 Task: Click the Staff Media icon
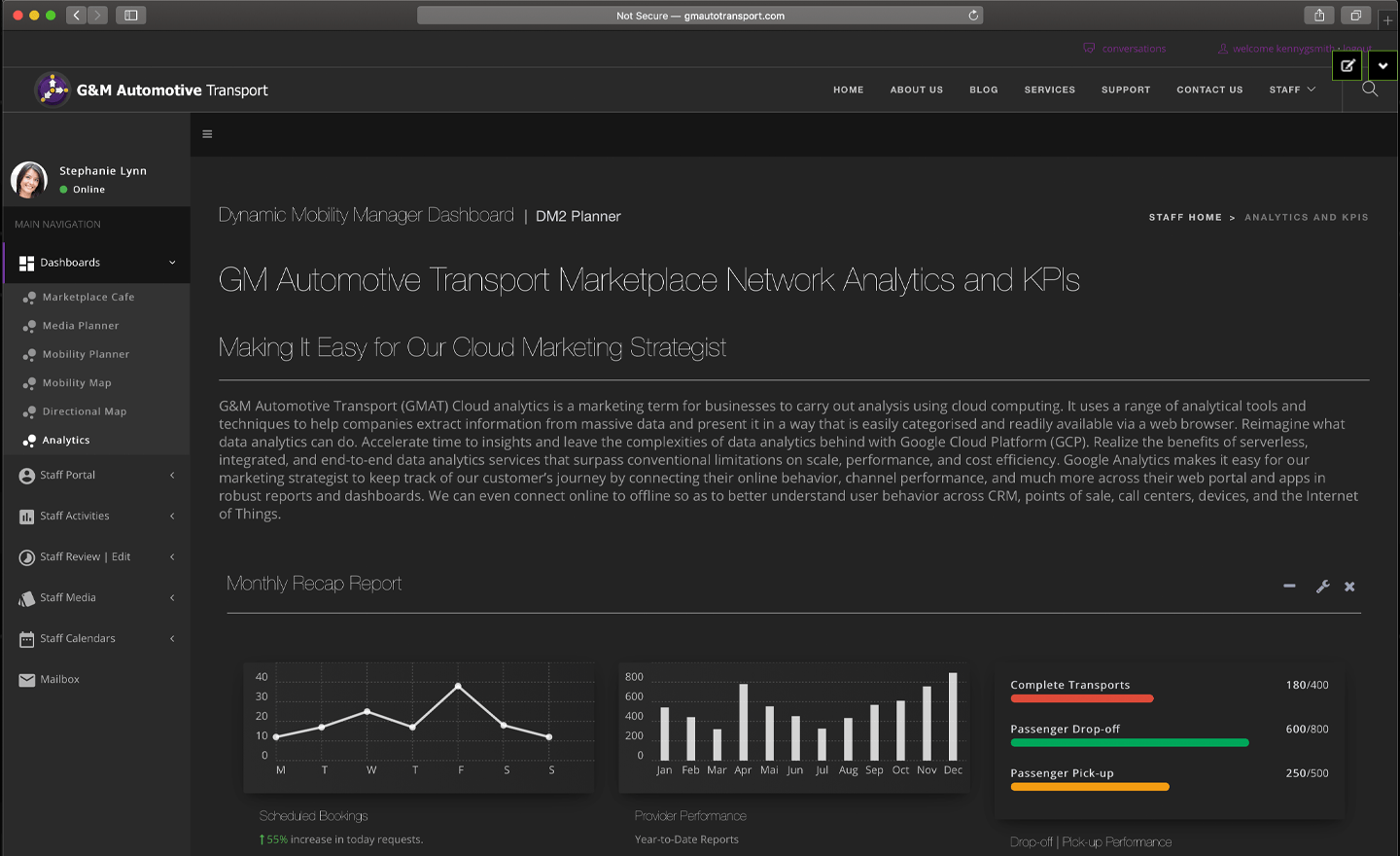(x=26, y=598)
